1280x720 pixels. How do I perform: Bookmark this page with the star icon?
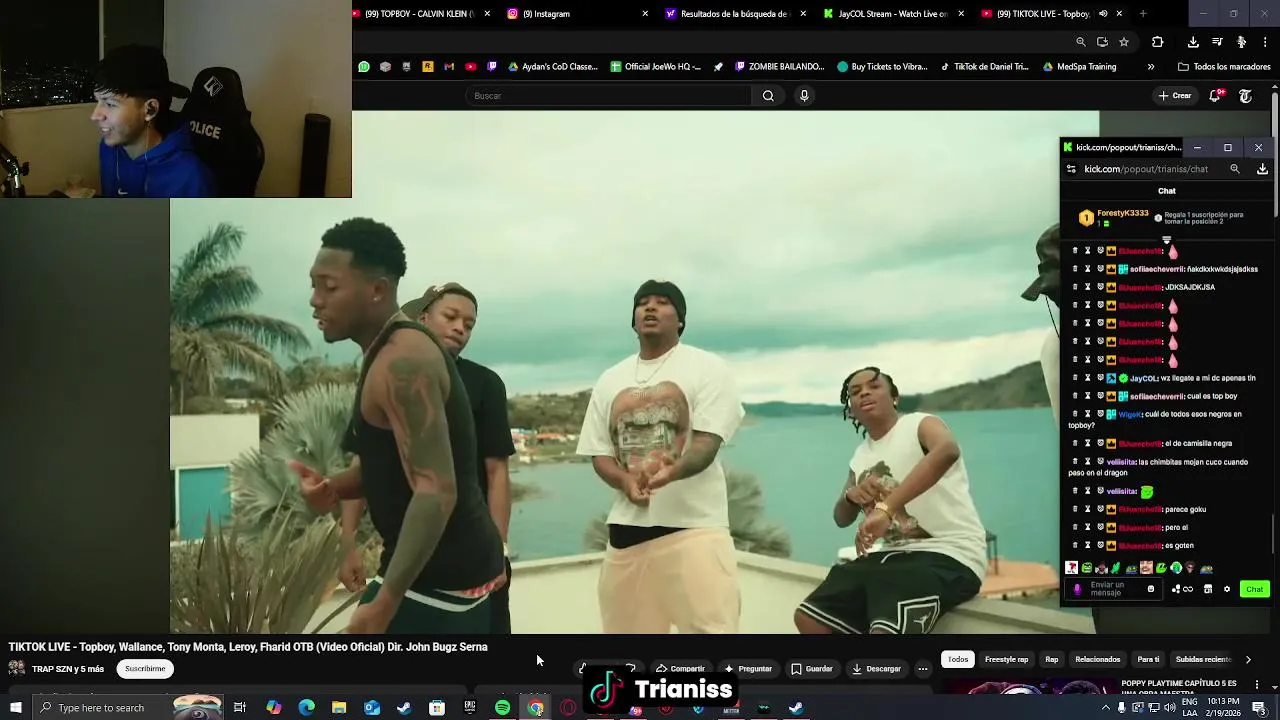tap(1124, 42)
